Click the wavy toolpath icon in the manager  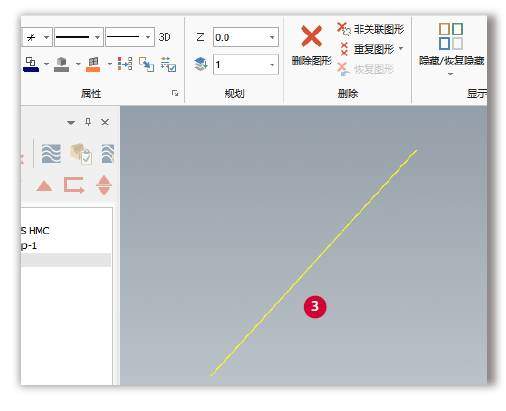[x=51, y=154]
